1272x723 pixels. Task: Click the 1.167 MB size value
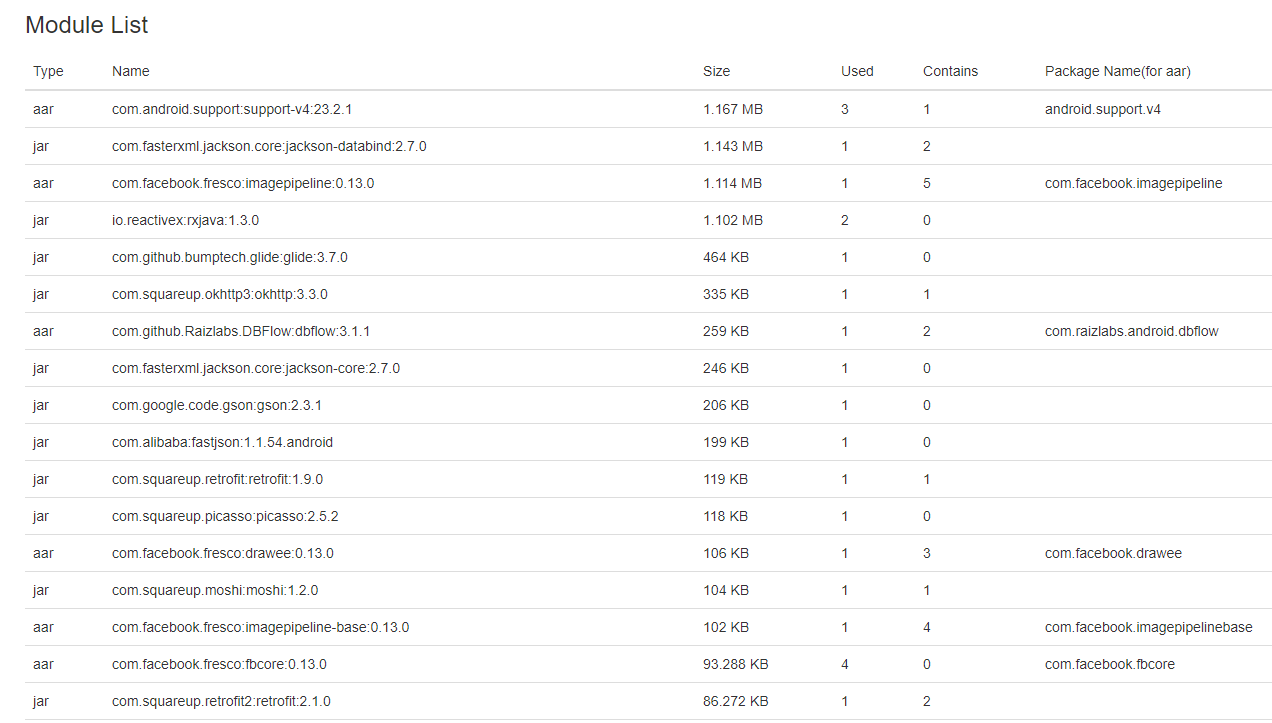733,109
